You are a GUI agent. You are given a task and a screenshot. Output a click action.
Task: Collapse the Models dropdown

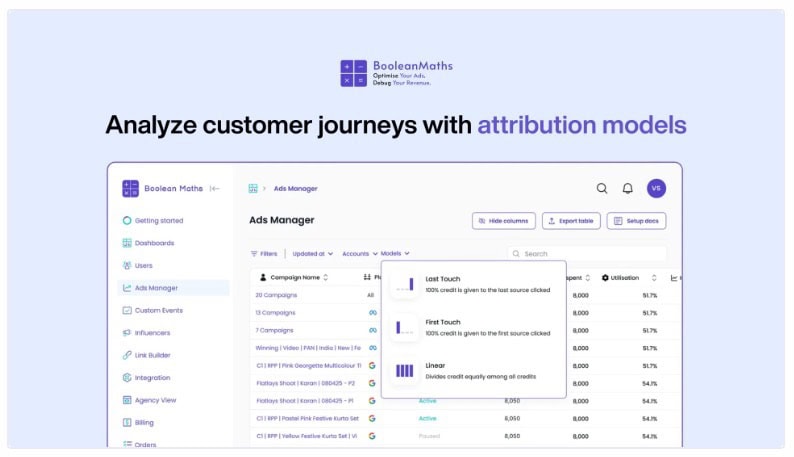395,254
